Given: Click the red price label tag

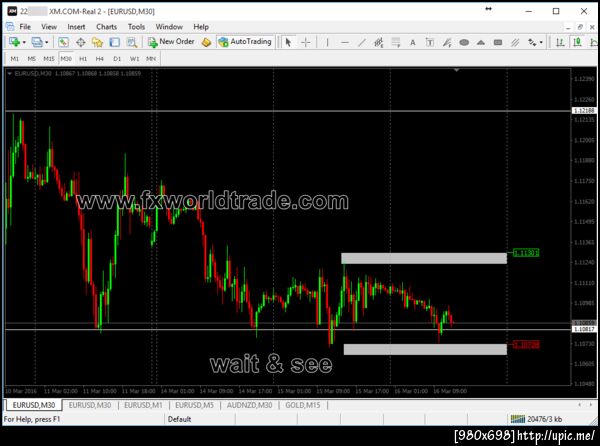Looking at the screenshot, I should point(526,345).
